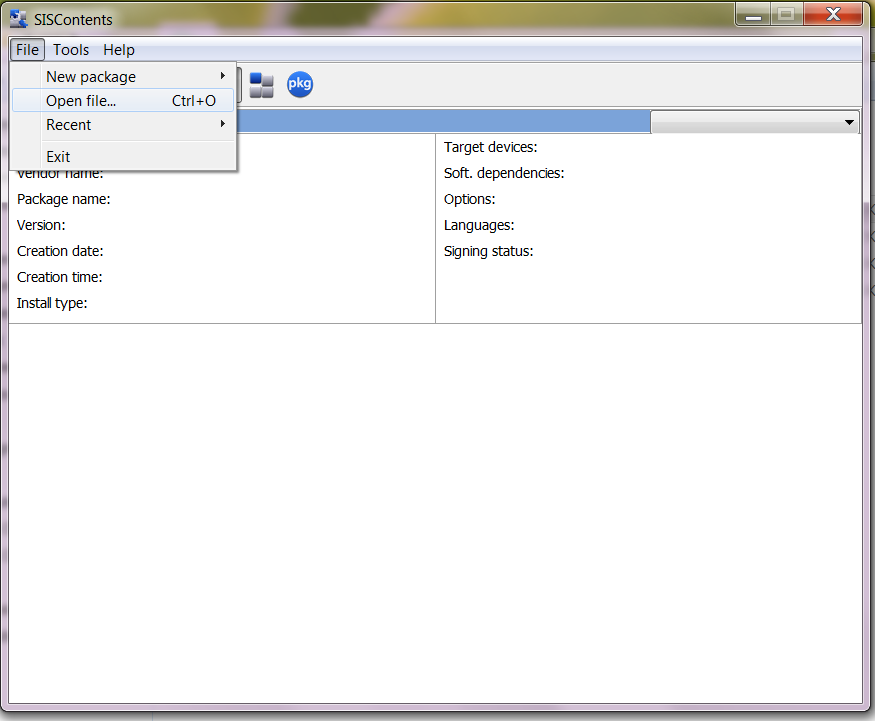Close the SISContents window
This screenshot has width=875, height=721.
click(x=833, y=15)
